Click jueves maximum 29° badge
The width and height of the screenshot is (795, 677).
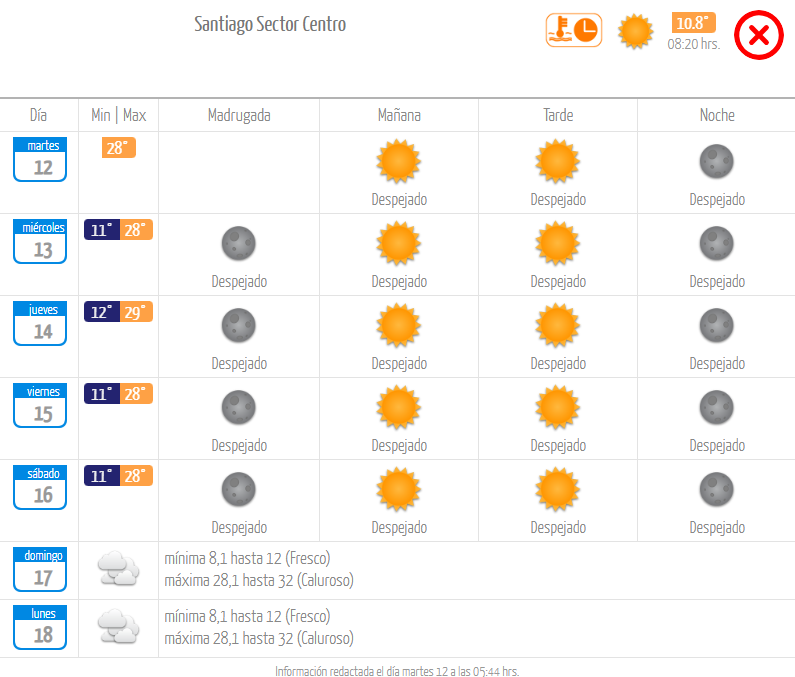136,312
